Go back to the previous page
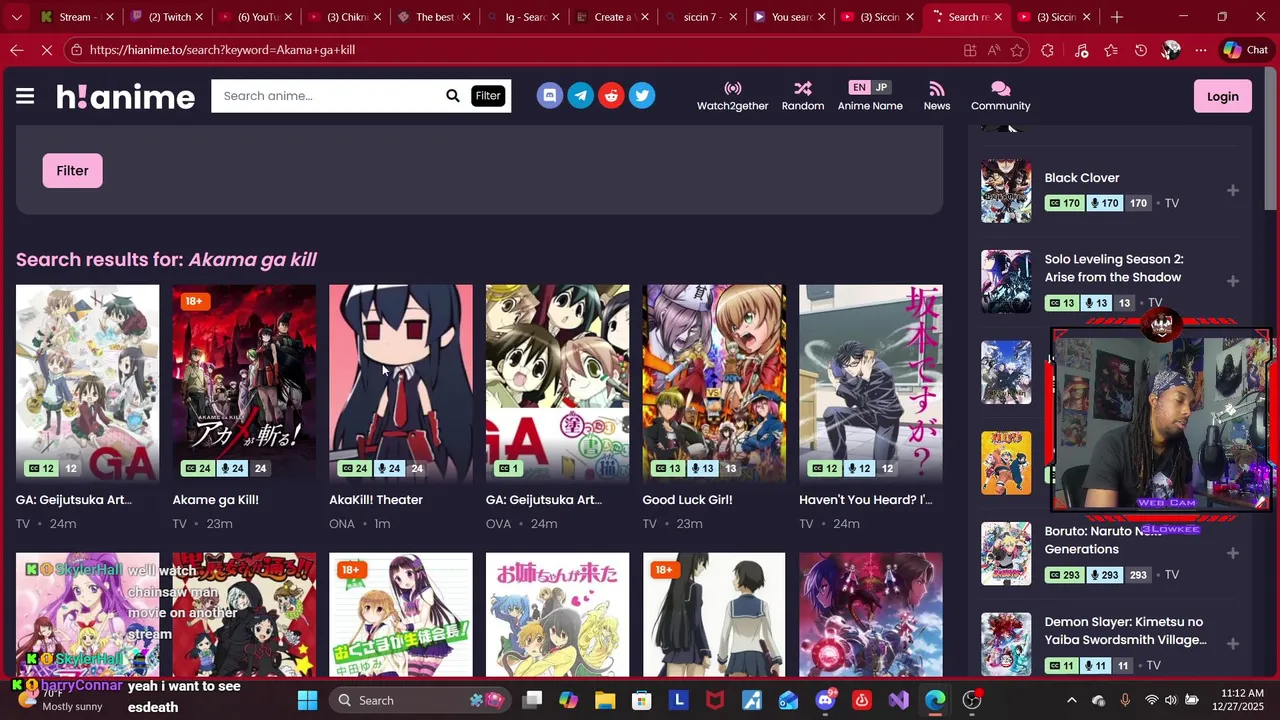Viewport: 1280px width, 720px height. [17, 50]
